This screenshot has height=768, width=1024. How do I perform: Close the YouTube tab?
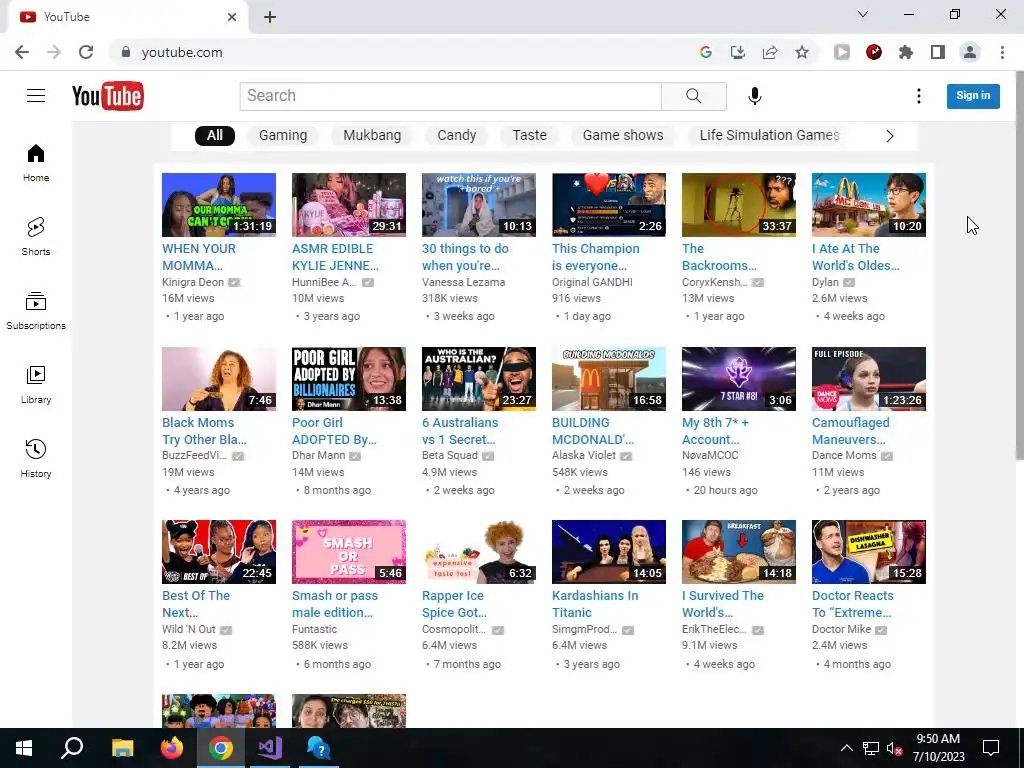point(232,17)
